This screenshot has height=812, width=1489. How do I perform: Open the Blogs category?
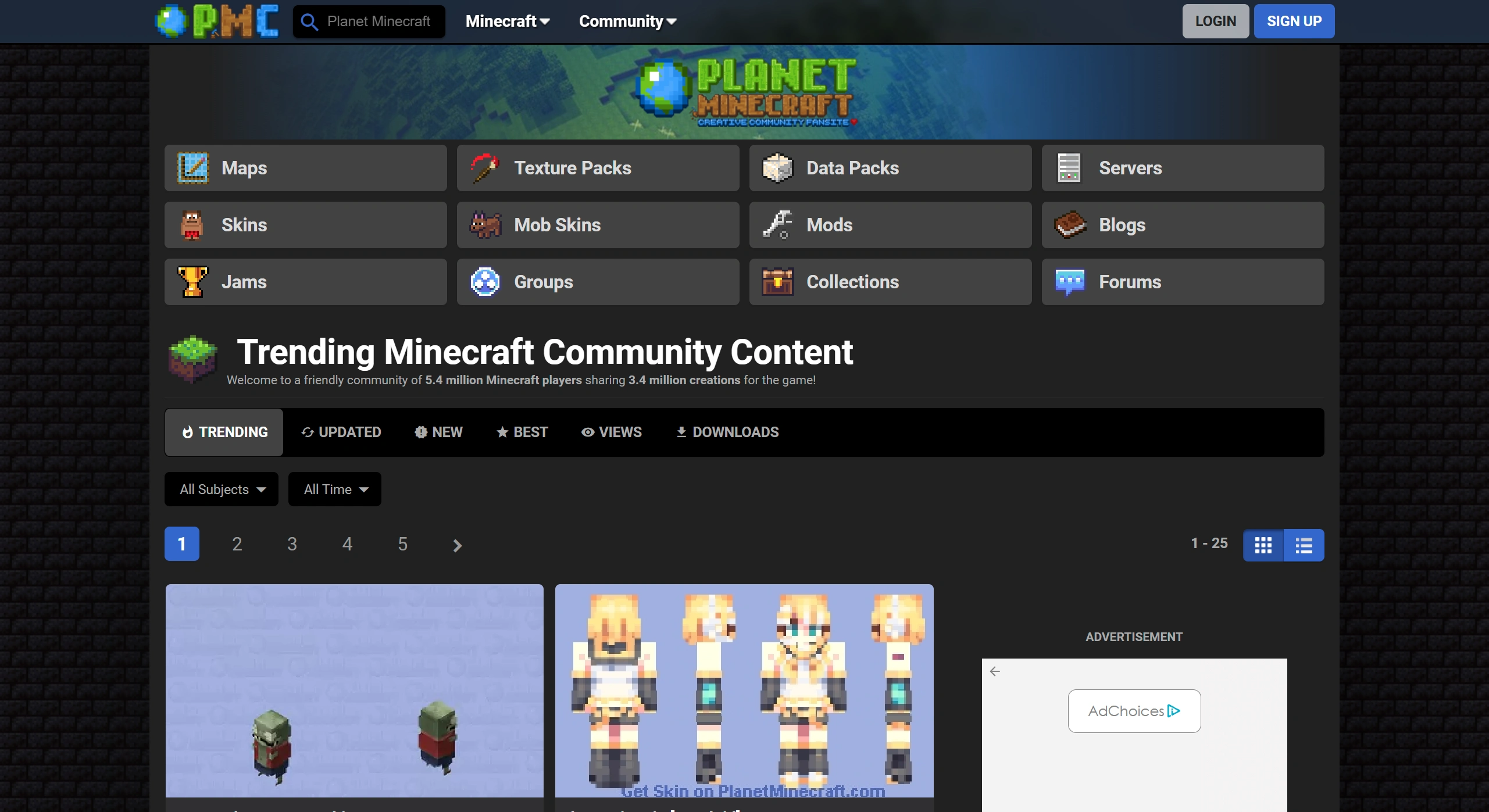[1183, 225]
